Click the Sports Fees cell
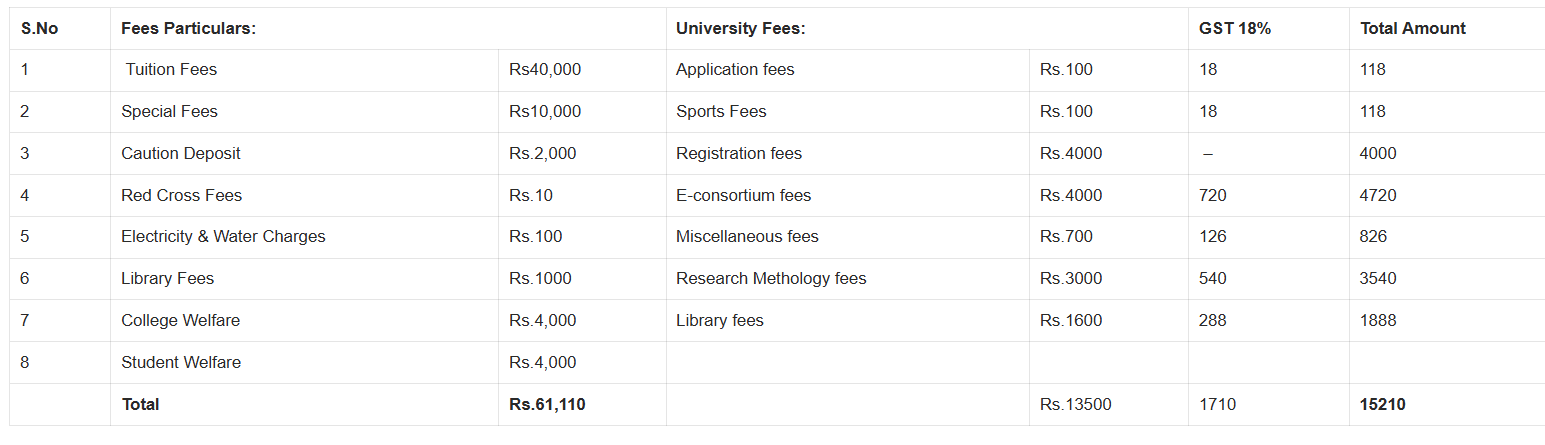The image size is (1545, 445). point(721,112)
